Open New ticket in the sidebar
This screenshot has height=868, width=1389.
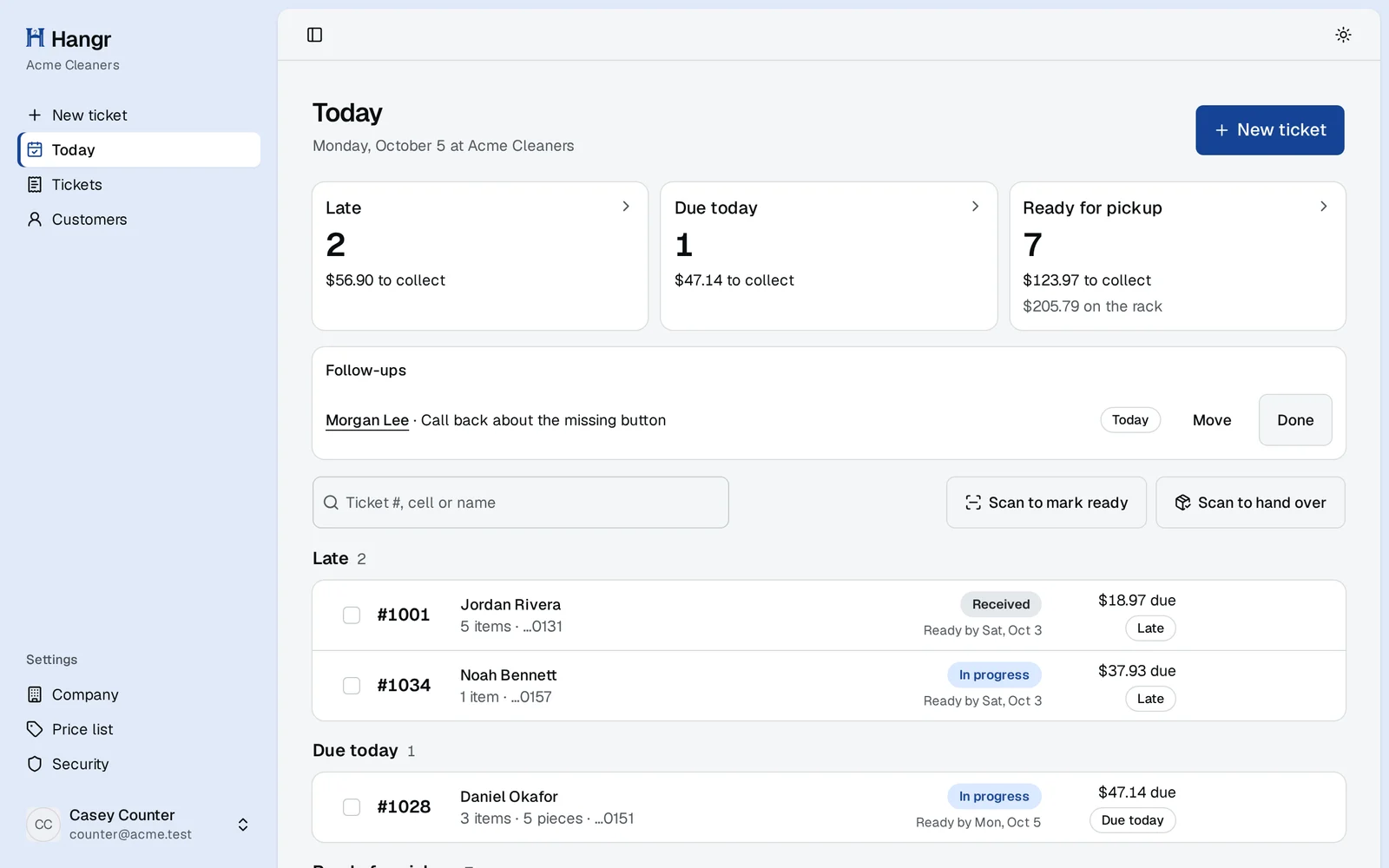(139, 115)
